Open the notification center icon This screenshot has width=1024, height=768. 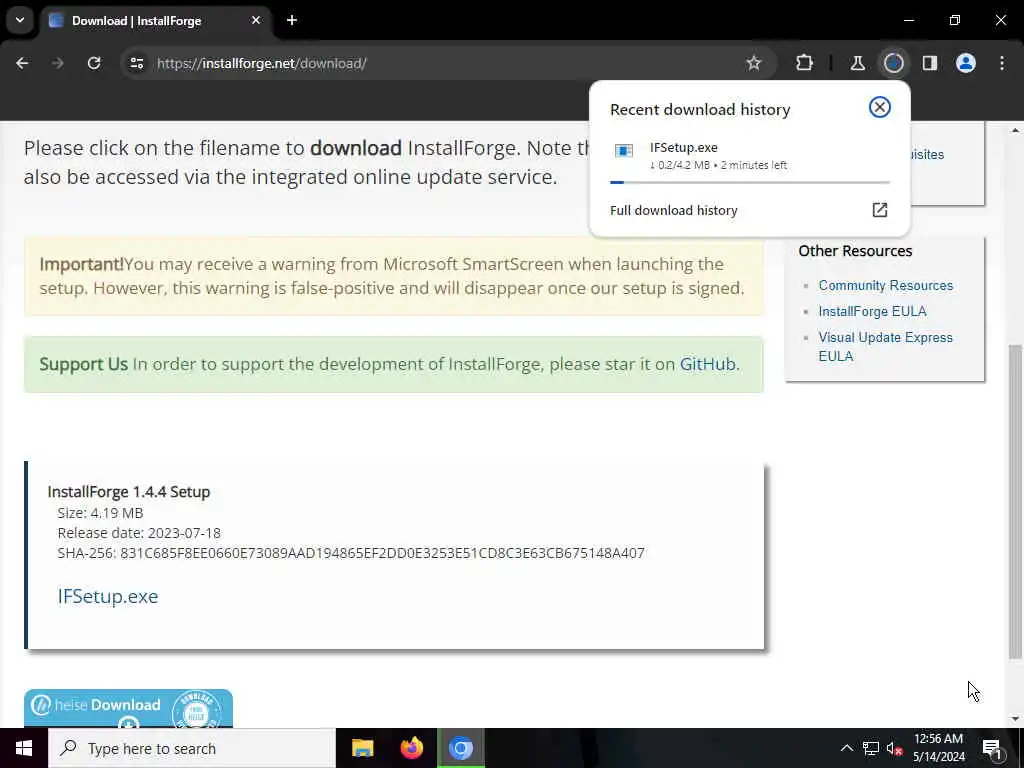pyautogui.click(x=993, y=749)
